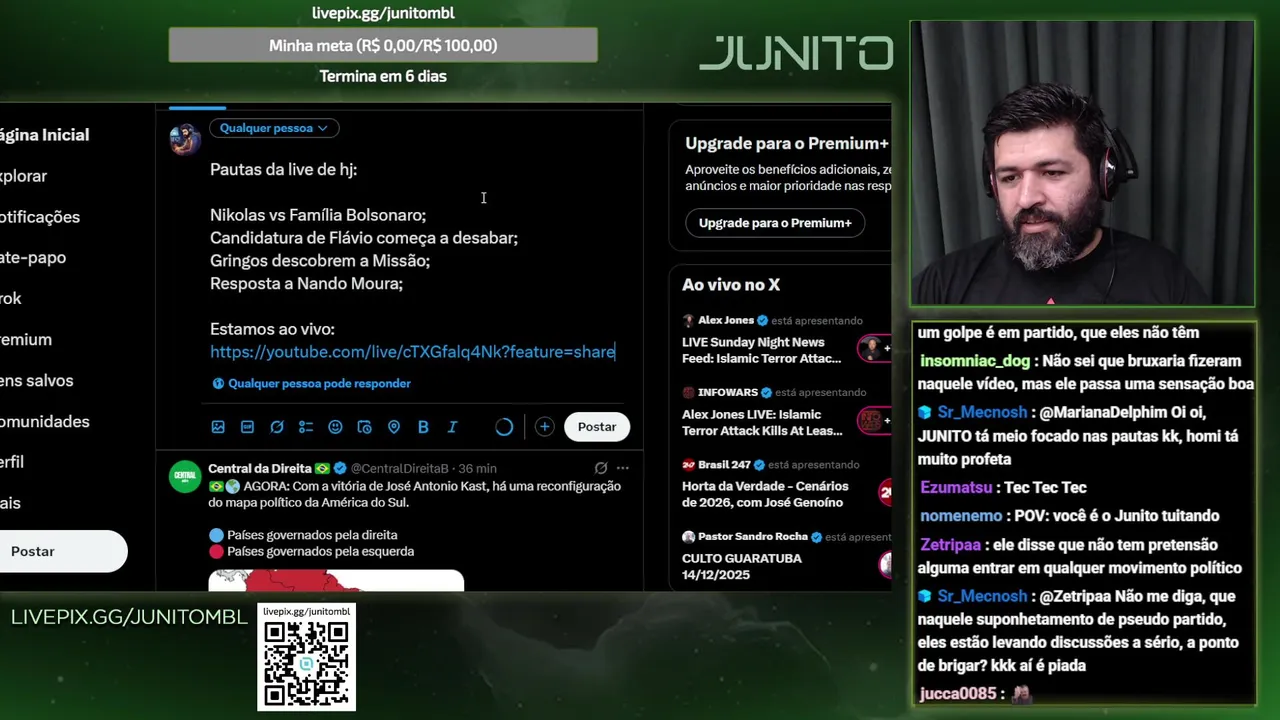This screenshot has width=1280, height=720.
Task: Schedule the post with calendar icon
Action: coord(364,427)
